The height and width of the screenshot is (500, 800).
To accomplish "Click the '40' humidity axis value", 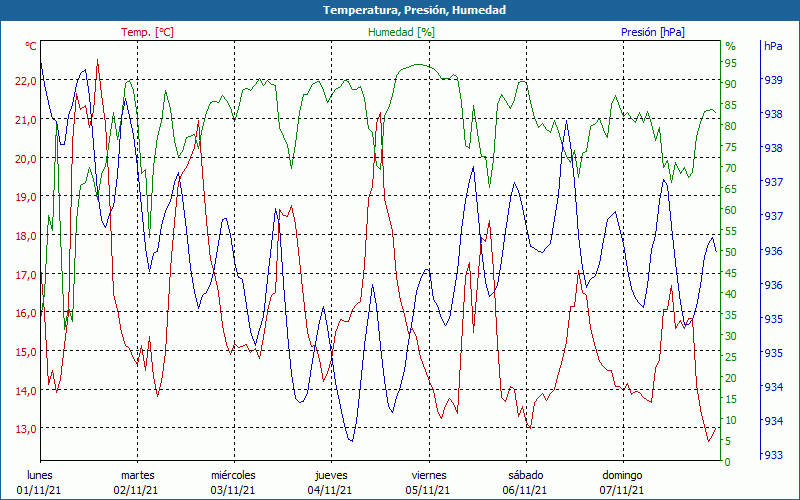I will coord(731,294).
